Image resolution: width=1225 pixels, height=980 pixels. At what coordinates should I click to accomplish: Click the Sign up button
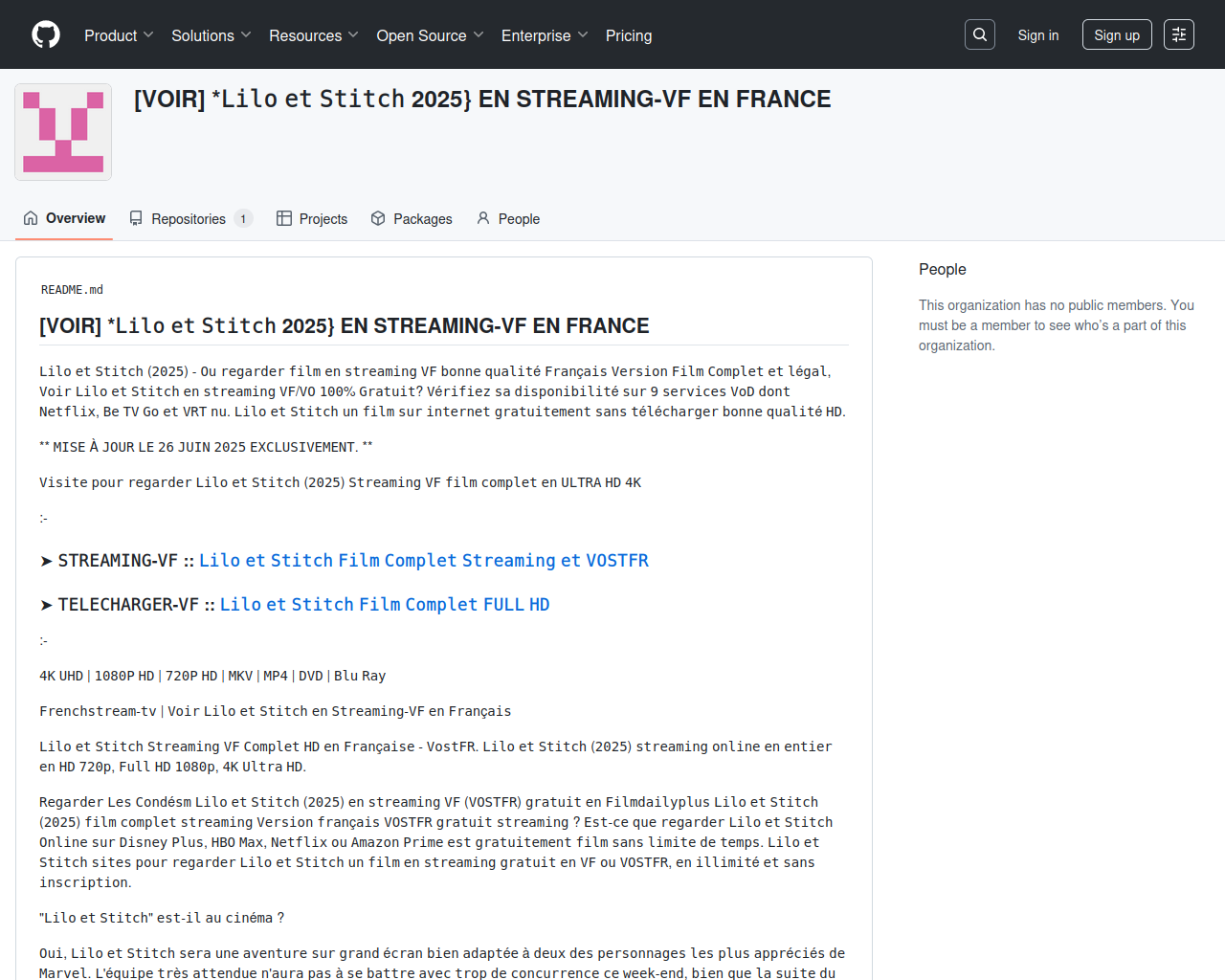1117,34
